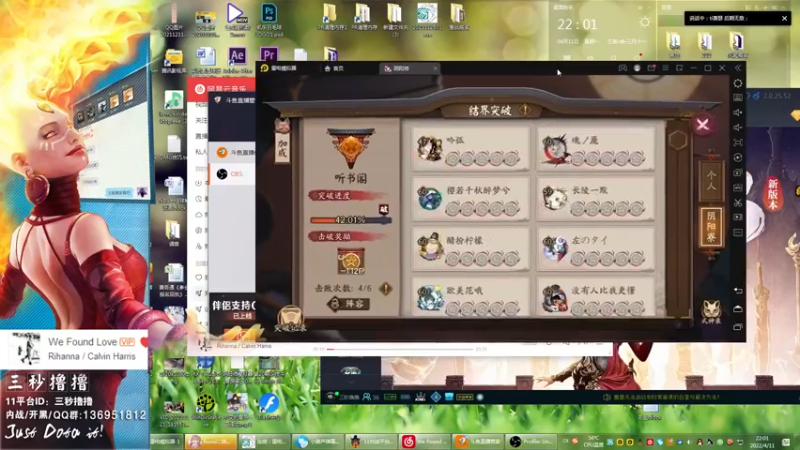Click We Found Love song widget
This screenshot has width=800, height=450.
click(x=74, y=349)
